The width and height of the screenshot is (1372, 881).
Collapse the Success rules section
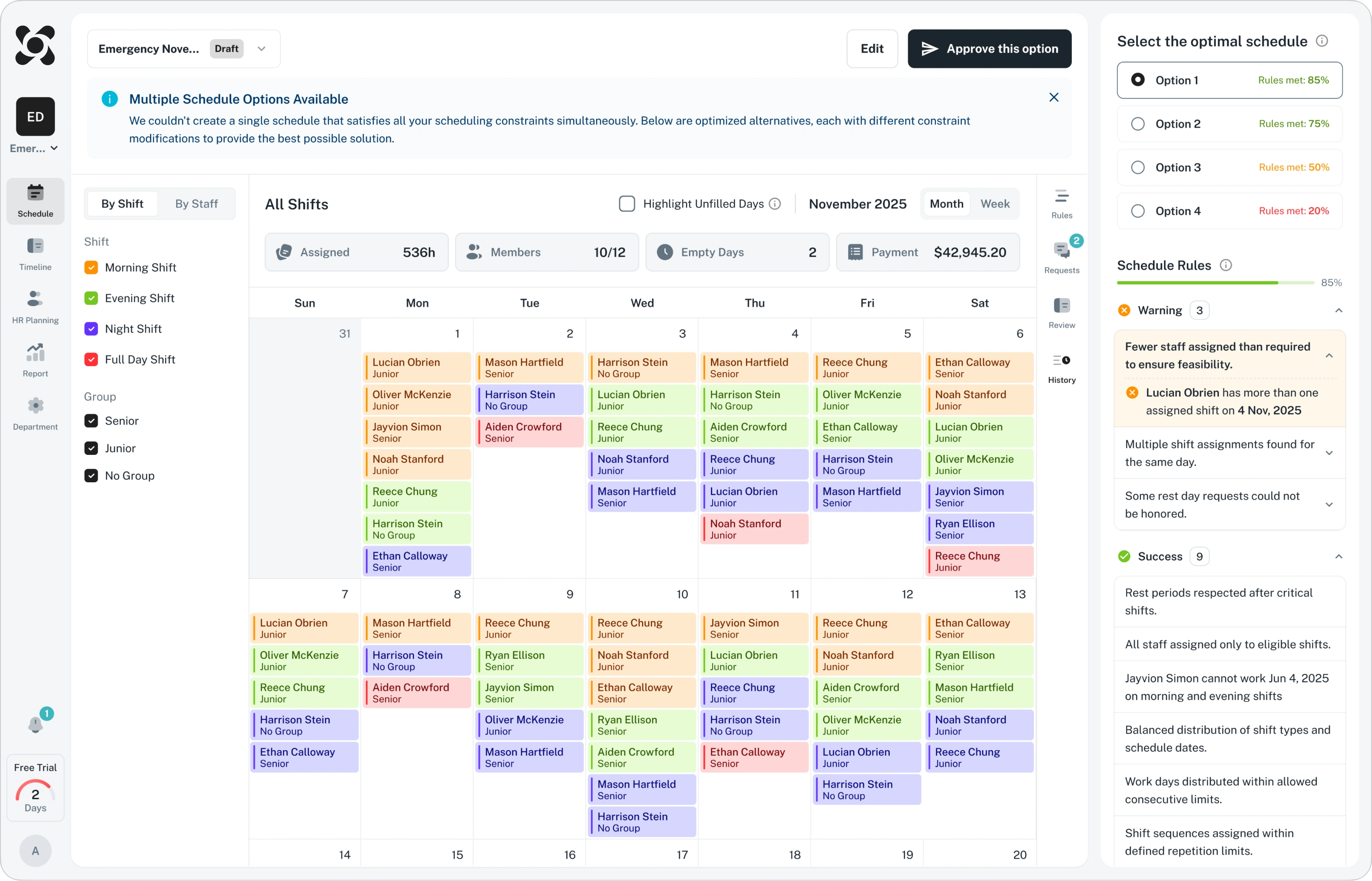(1338, 556)
